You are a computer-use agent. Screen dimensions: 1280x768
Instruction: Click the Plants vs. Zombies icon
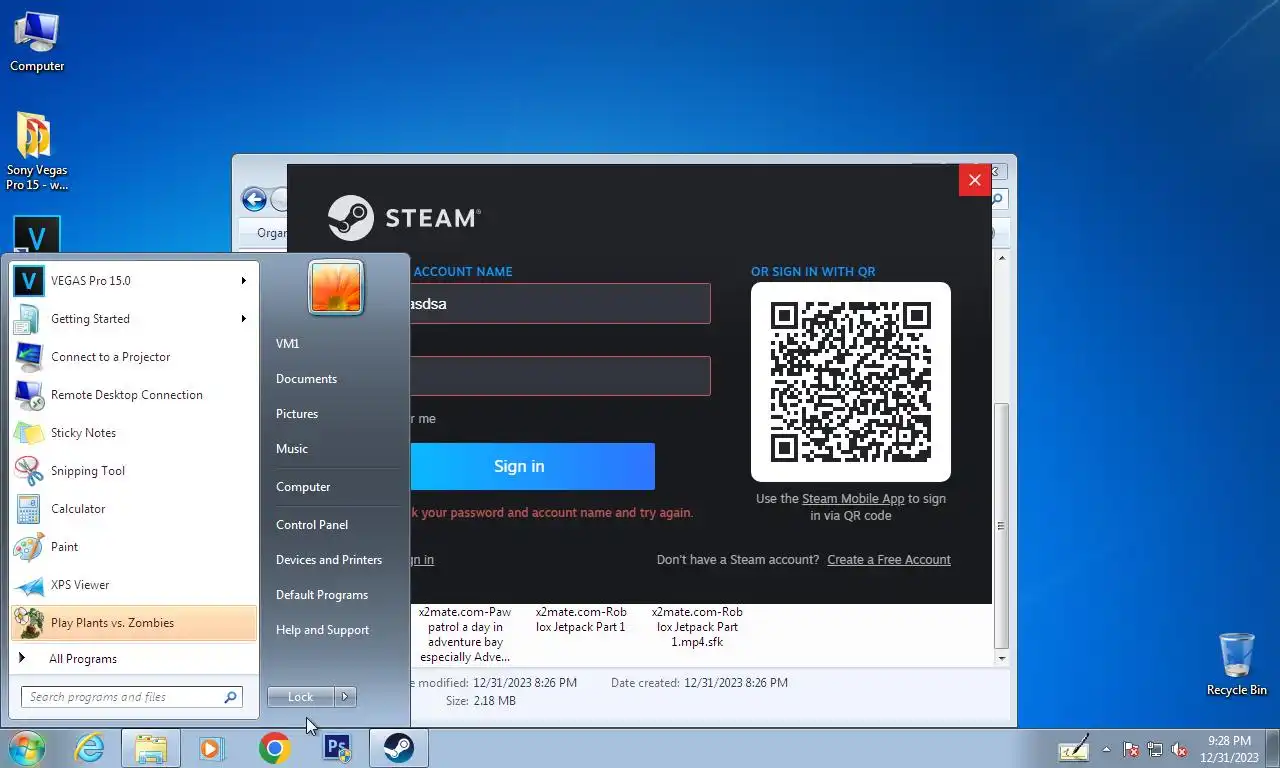tap(28, 623)
